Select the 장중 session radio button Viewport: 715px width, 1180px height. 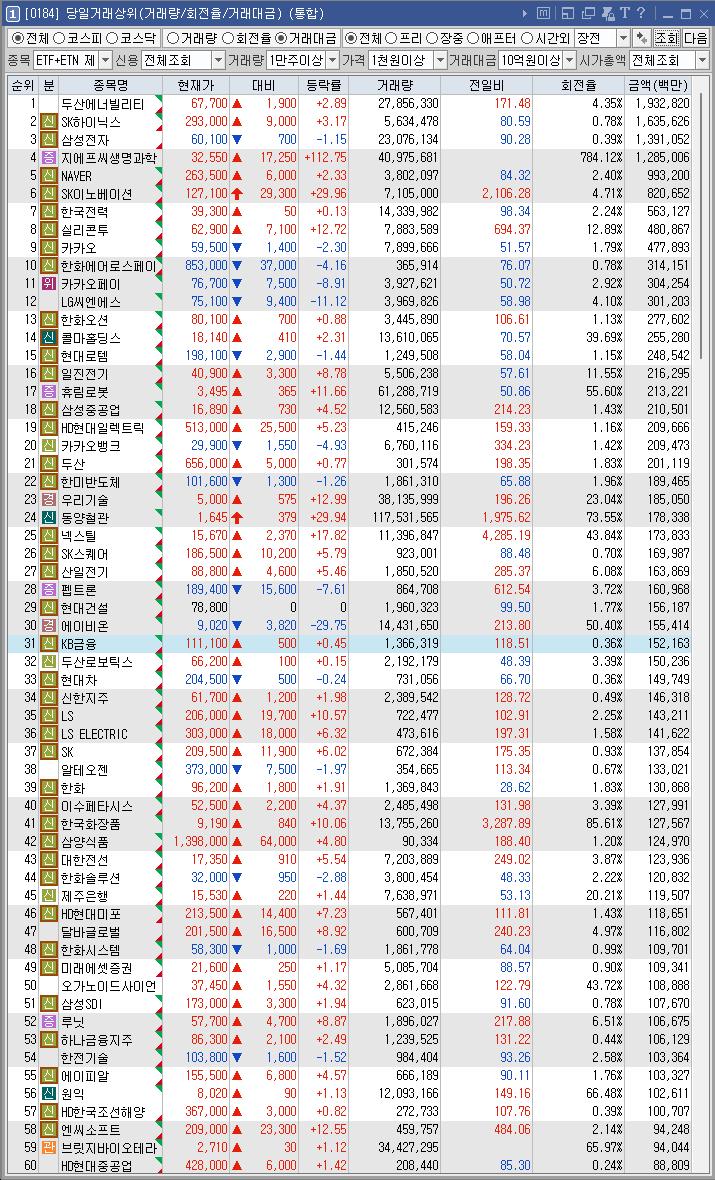(443, 38)
